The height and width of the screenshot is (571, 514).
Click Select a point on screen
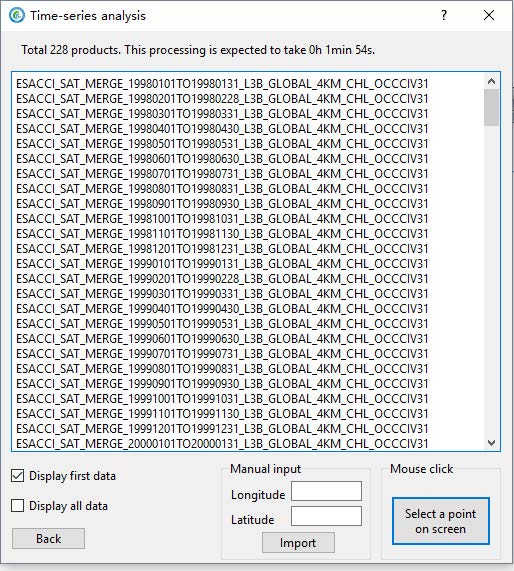[441, 521]
